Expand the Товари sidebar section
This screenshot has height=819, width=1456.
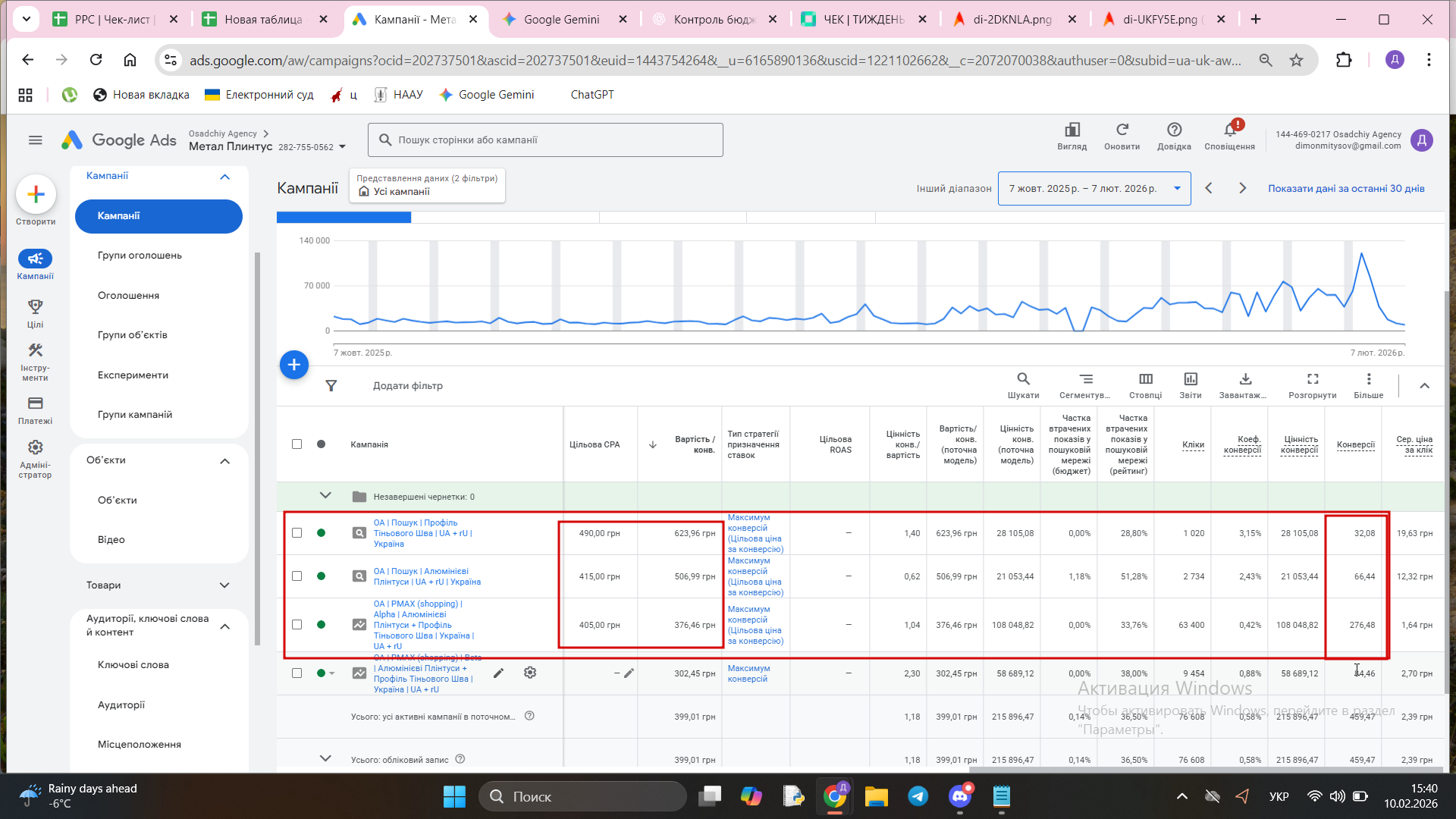(x=224, y=585)
